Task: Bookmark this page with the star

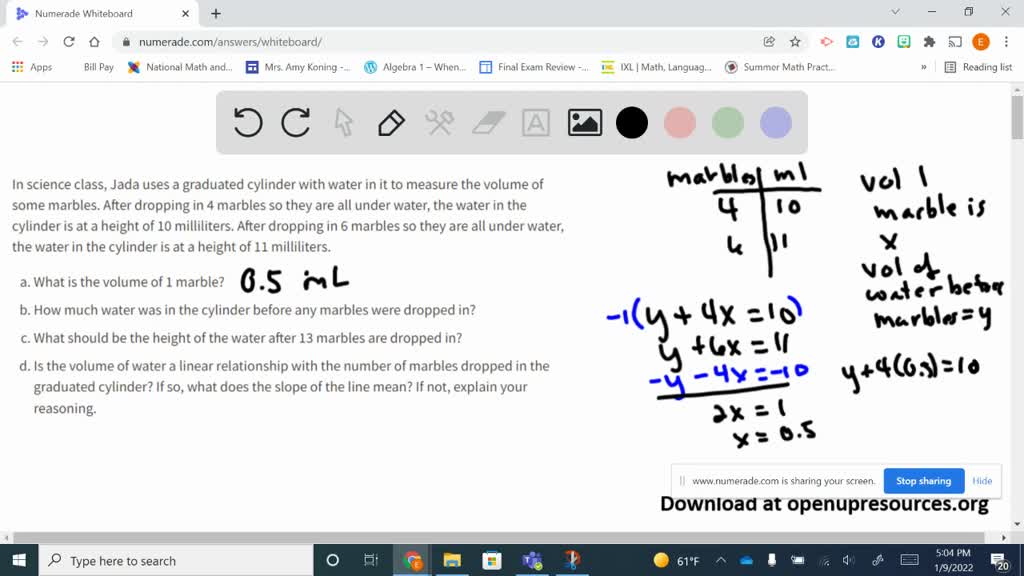Action: (795, 42)
